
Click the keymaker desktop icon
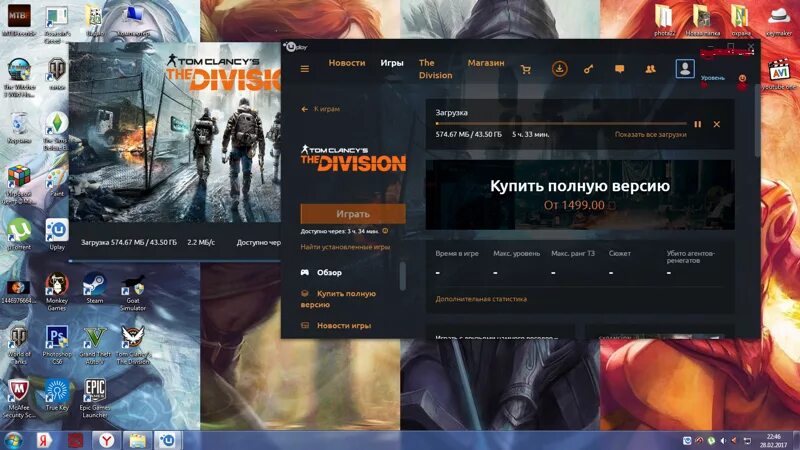779,20
